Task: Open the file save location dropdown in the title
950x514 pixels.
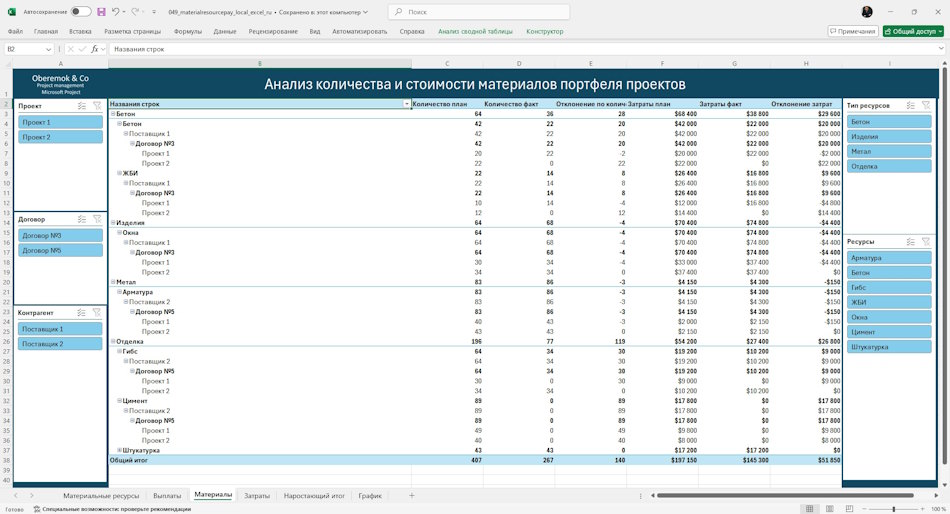Action: [x=365, y=12]
